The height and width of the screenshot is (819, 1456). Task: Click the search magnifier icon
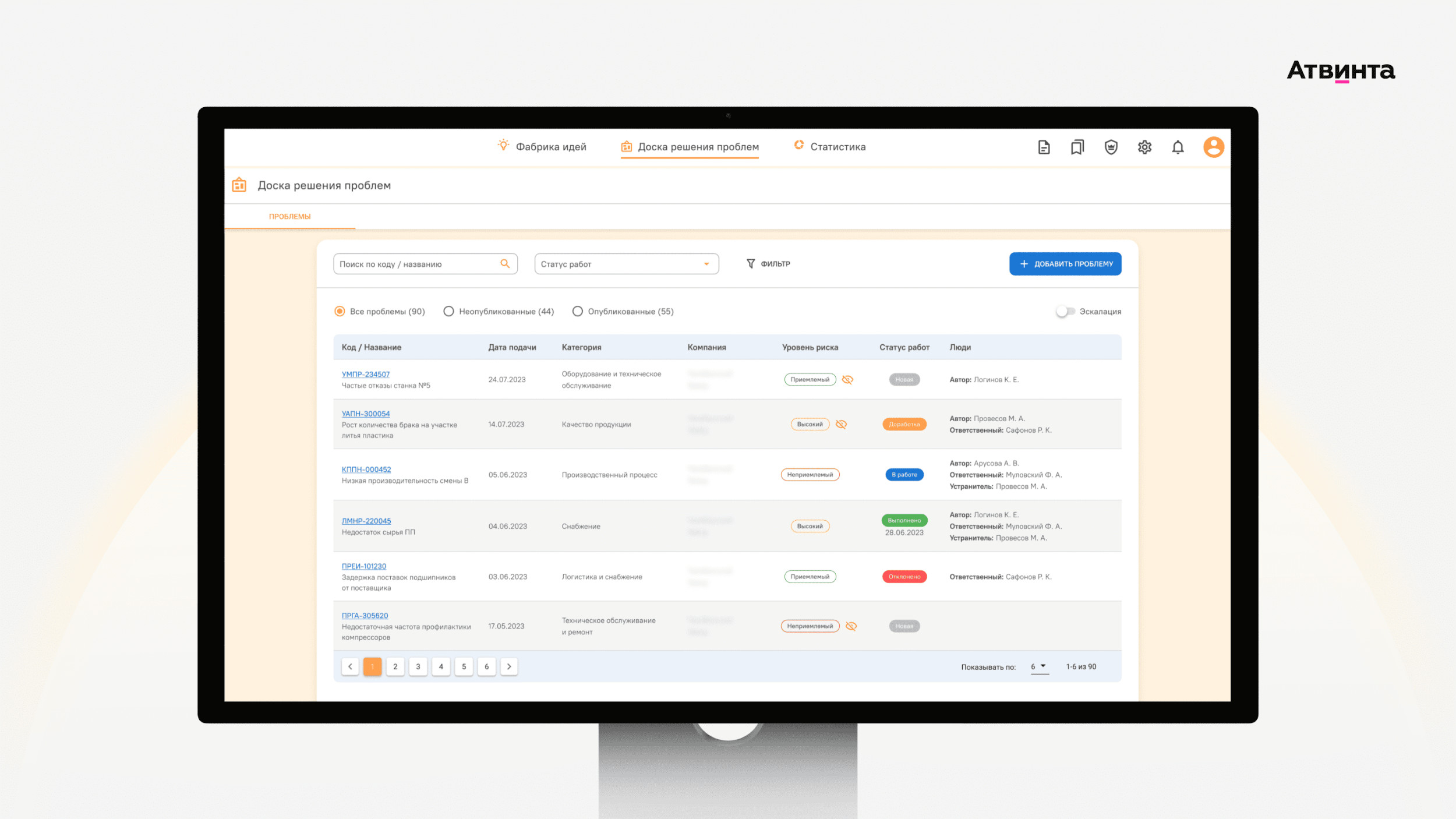(505, 264)
